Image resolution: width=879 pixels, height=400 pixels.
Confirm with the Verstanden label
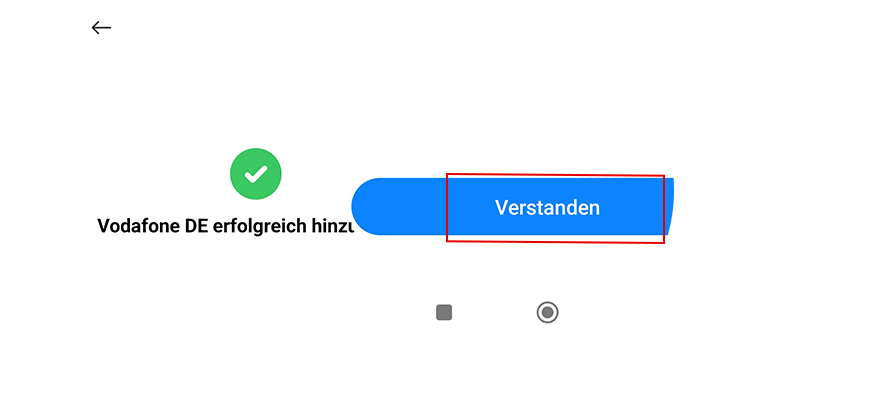pos(547,208)
